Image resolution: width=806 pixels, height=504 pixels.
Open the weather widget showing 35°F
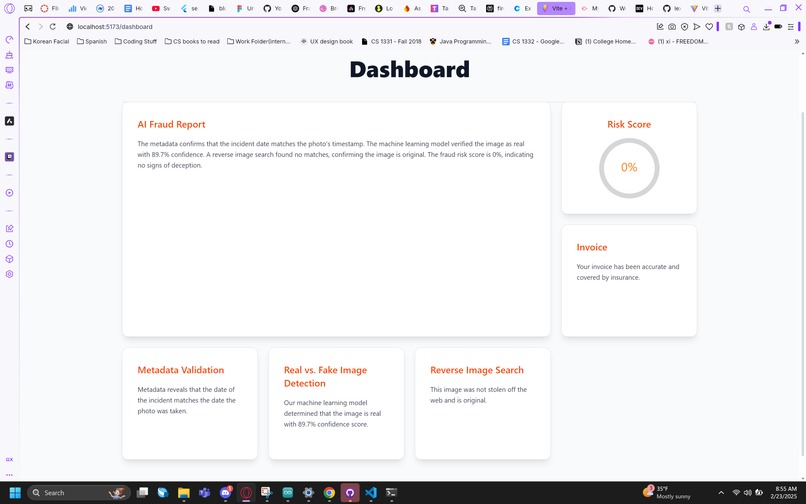click(667, 493)
